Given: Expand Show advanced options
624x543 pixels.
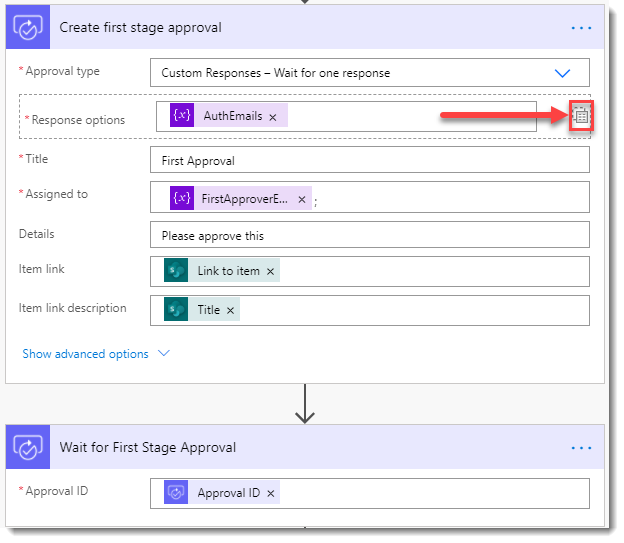Looking at the screenshot, I should click(96, 354).
